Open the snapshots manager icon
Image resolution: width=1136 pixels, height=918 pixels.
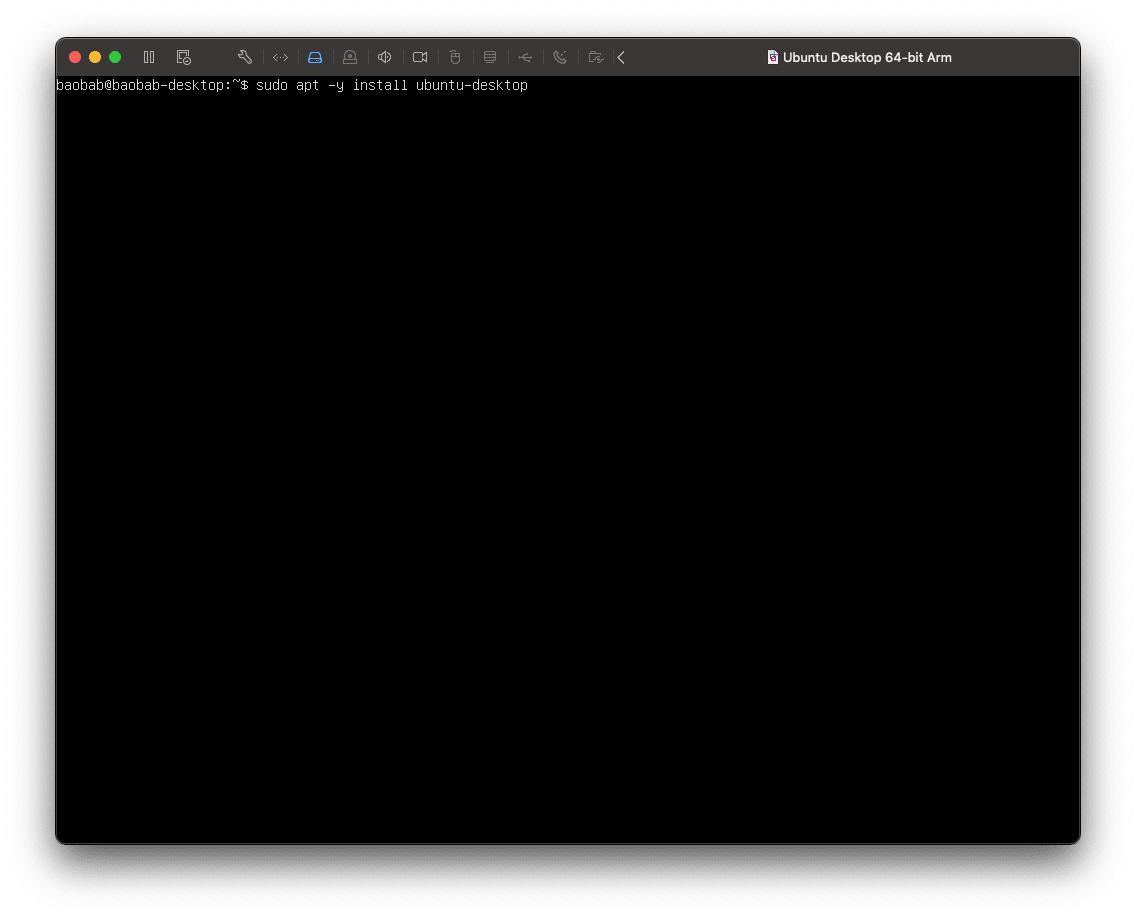click(x=183, y=57)
